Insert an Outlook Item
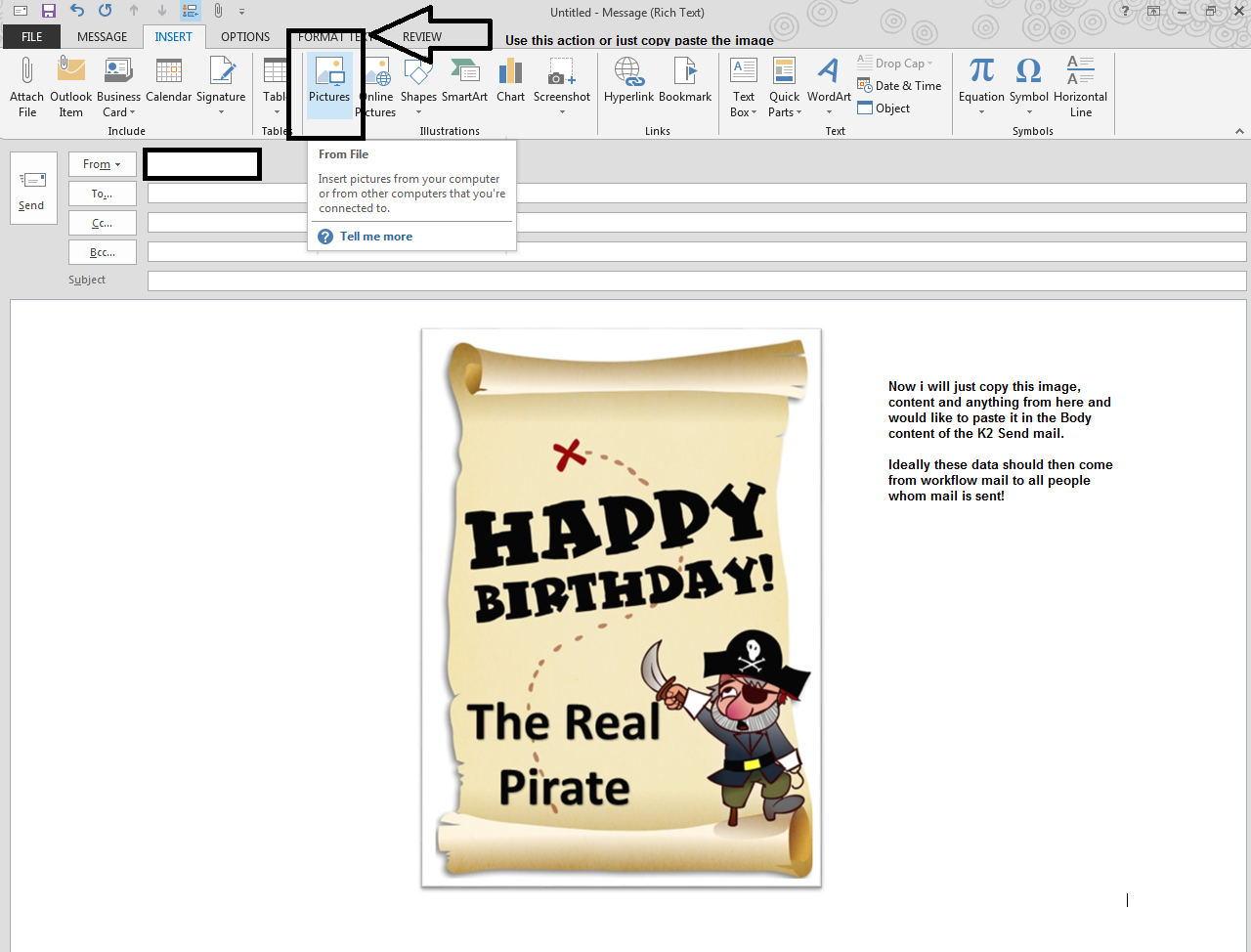Screen dimensions: 1251x952 [x=70, y=86]
